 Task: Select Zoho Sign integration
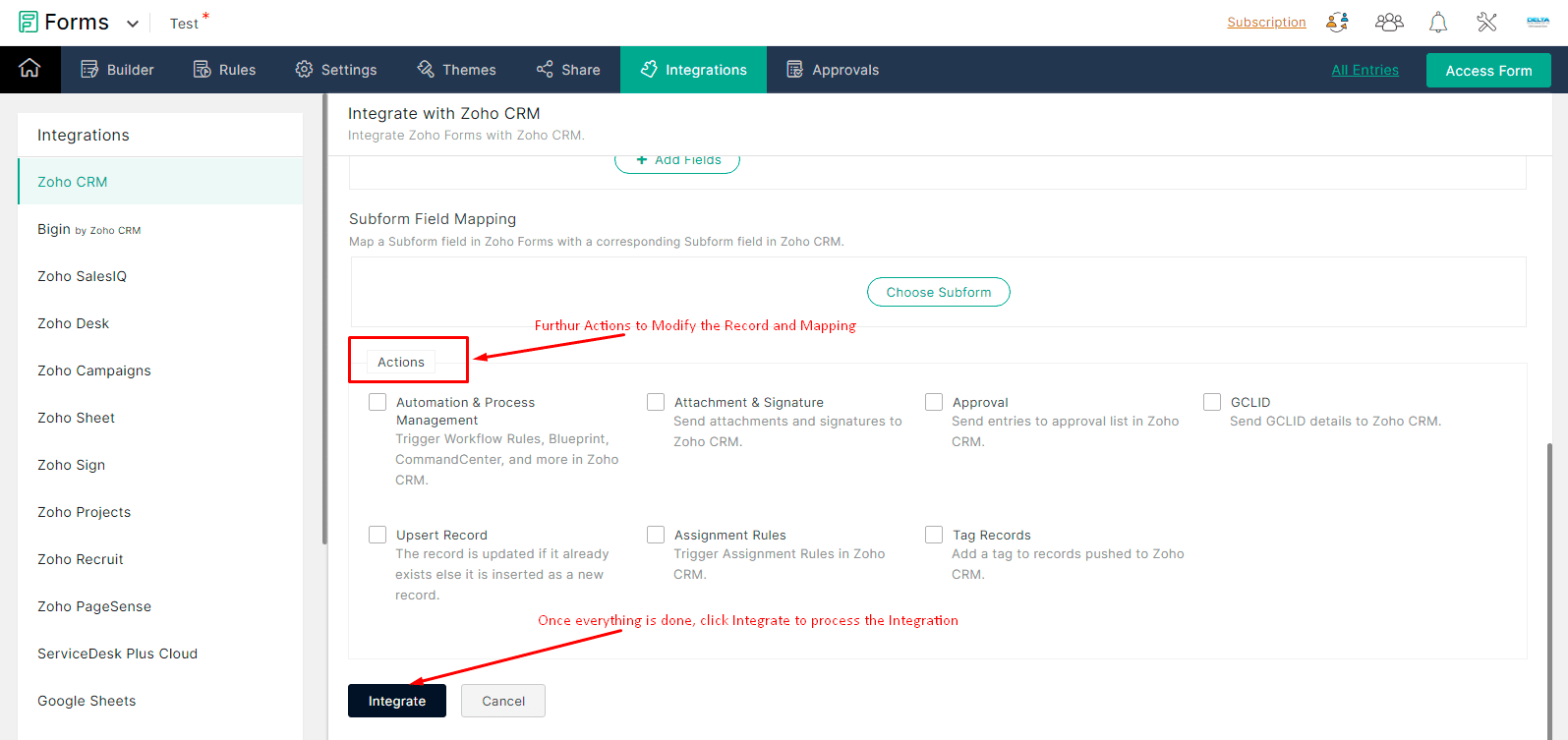160,465
